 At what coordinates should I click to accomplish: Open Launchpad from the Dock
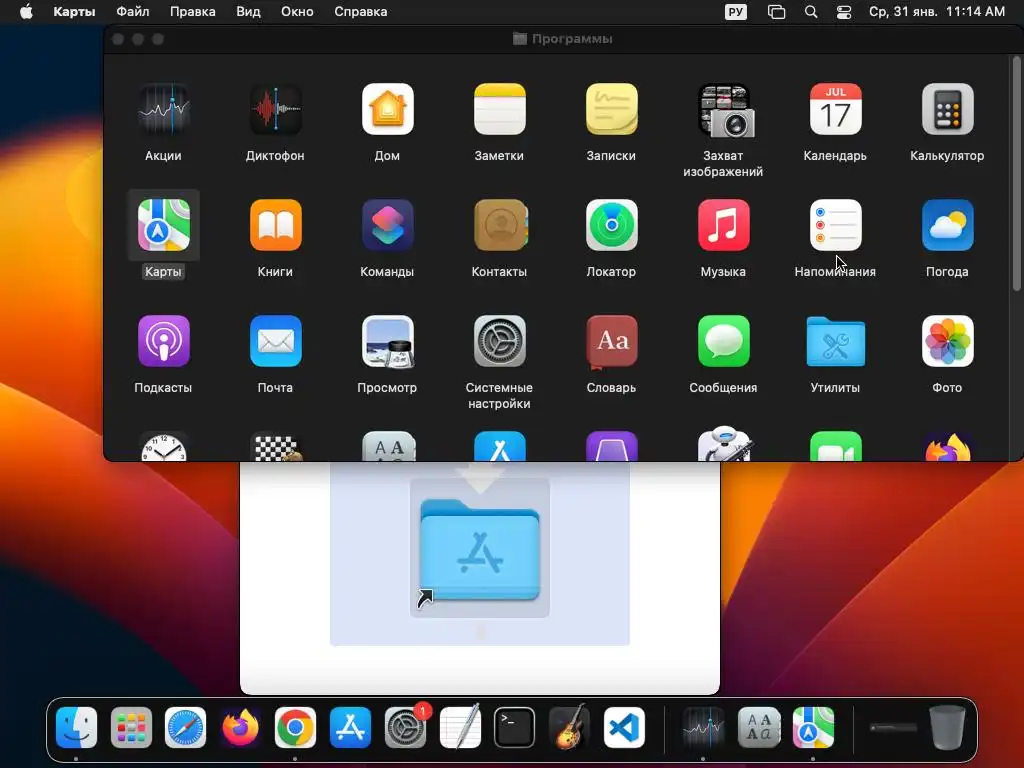click(131, 727)
